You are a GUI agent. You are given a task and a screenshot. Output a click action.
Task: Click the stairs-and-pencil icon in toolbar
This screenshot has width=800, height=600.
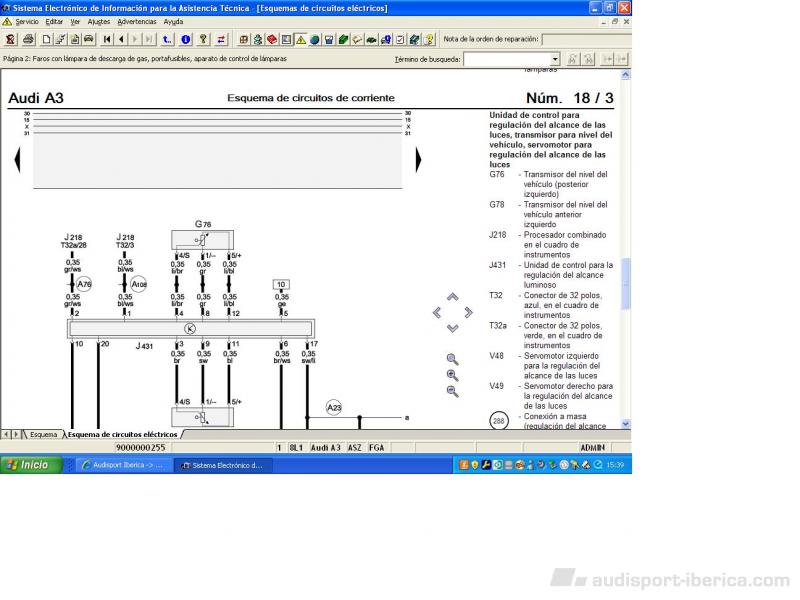pyautogui.click(x=60, y=39)
